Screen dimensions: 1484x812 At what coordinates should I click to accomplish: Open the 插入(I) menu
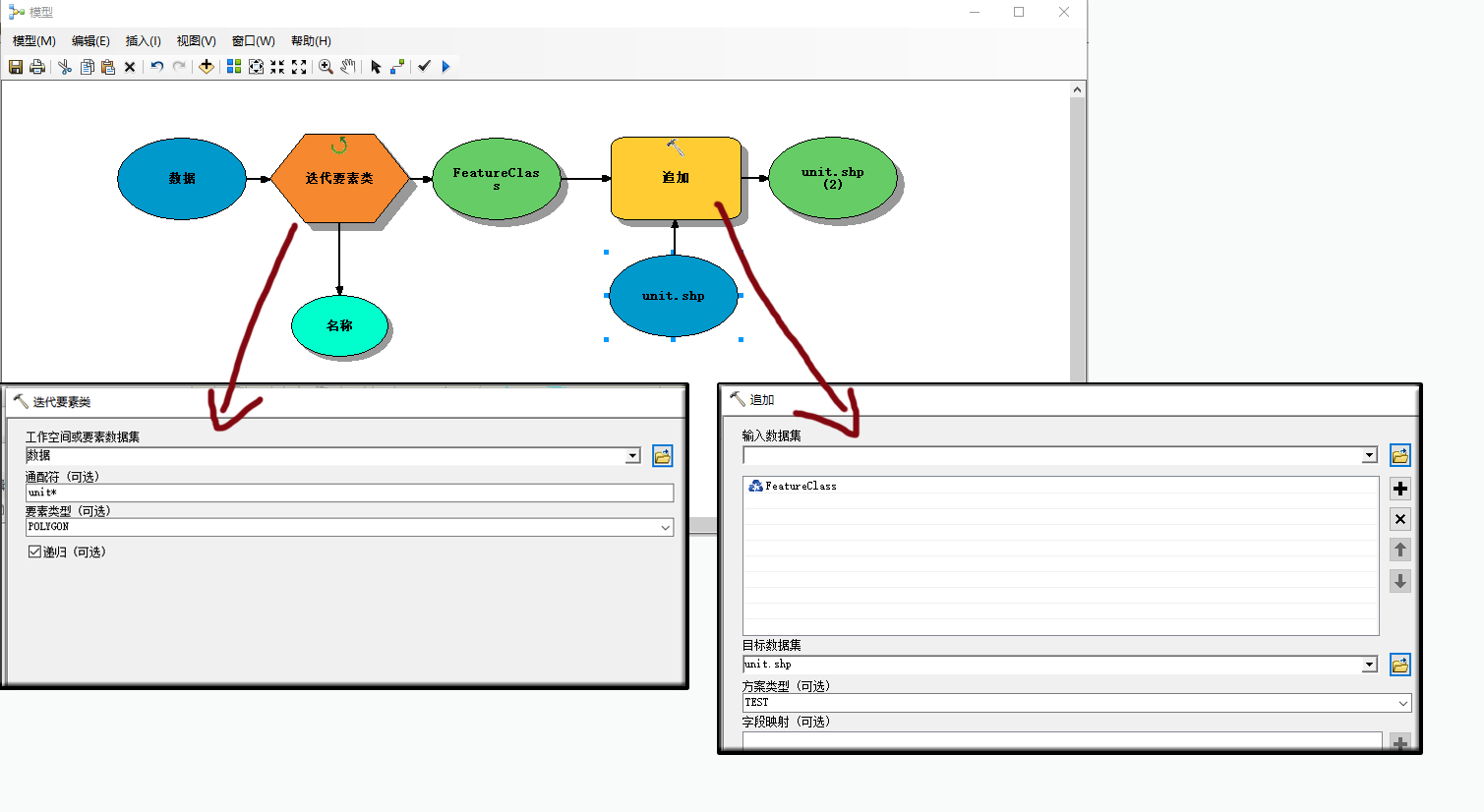pos(144,41)
